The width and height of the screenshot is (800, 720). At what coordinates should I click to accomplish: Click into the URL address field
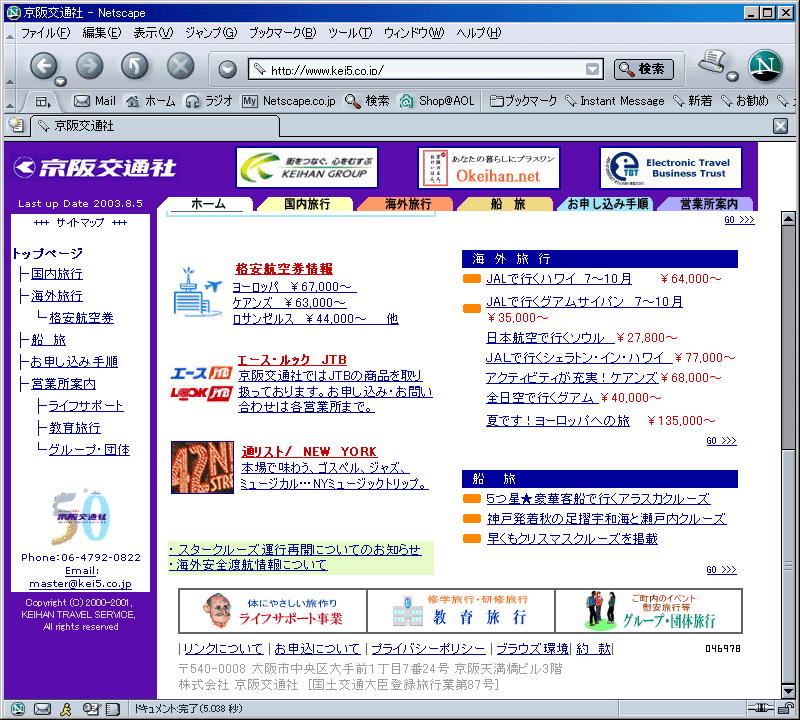click(x=418, y=69)
